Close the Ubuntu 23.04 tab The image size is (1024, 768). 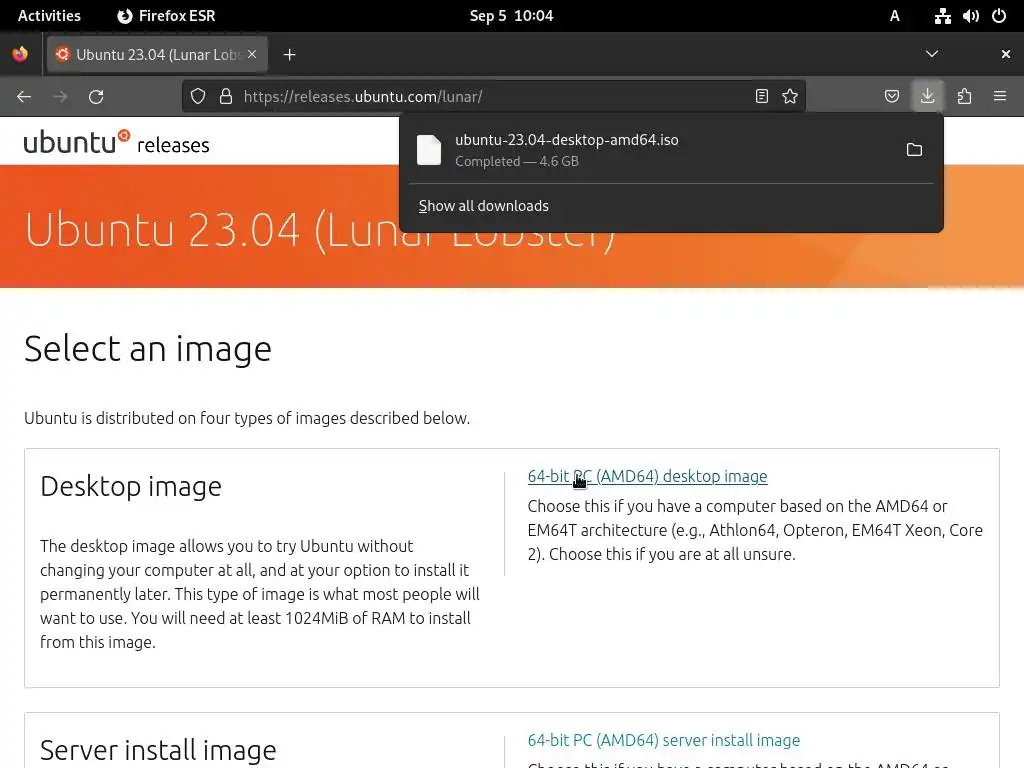tap(252, 54)
